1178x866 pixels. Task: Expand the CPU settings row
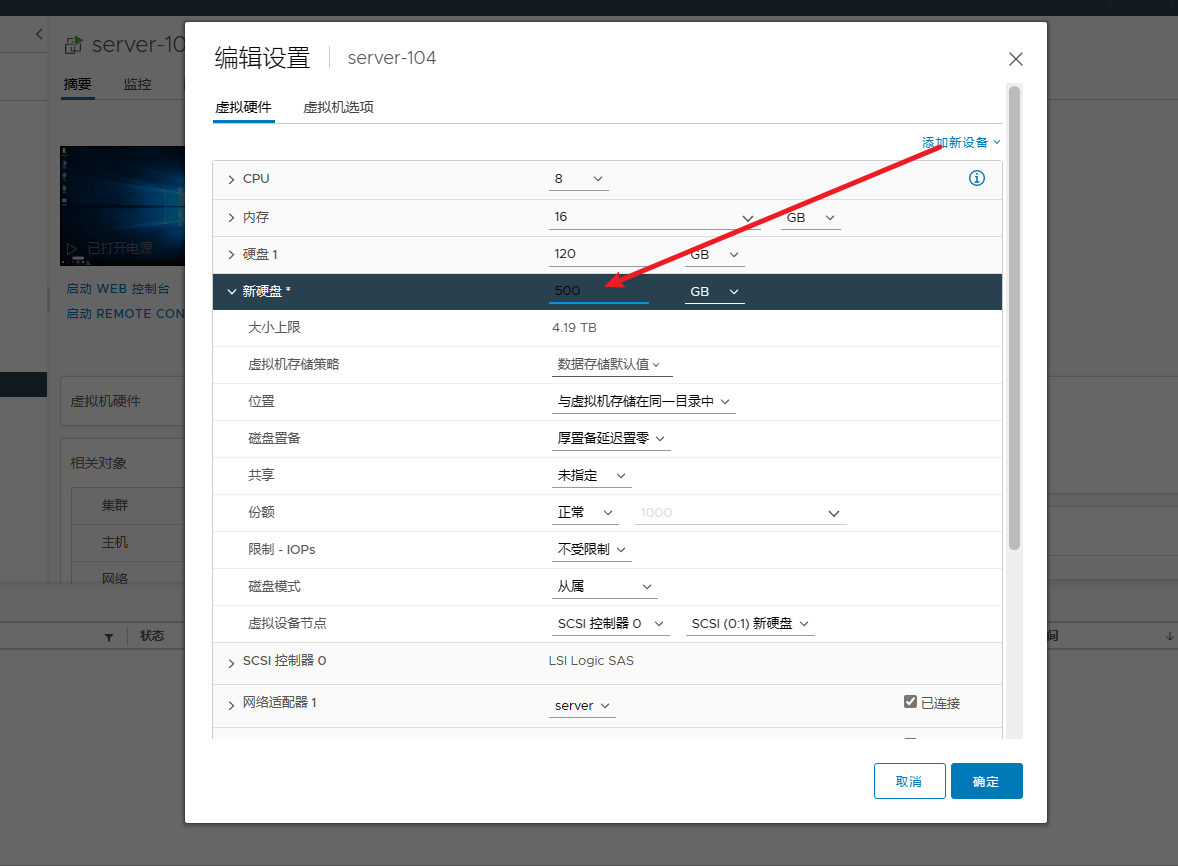tap(232, 180)
